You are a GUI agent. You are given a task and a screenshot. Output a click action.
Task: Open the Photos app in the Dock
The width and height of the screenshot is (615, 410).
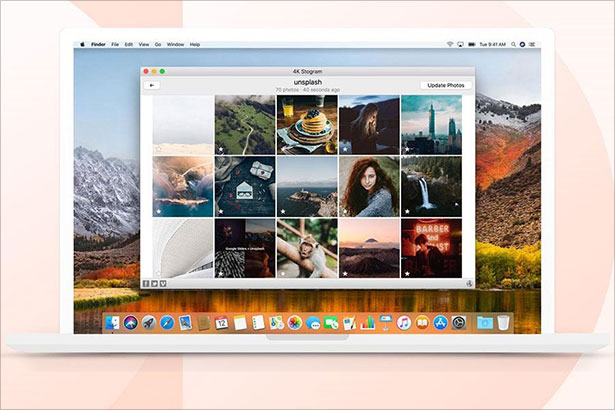click(x=295, y=322)
